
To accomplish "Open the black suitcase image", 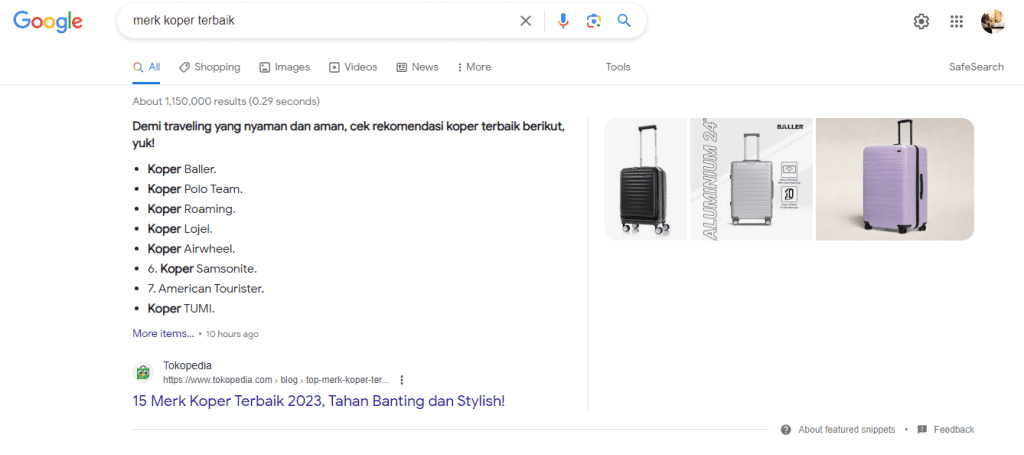I will (x=645, y=179).
